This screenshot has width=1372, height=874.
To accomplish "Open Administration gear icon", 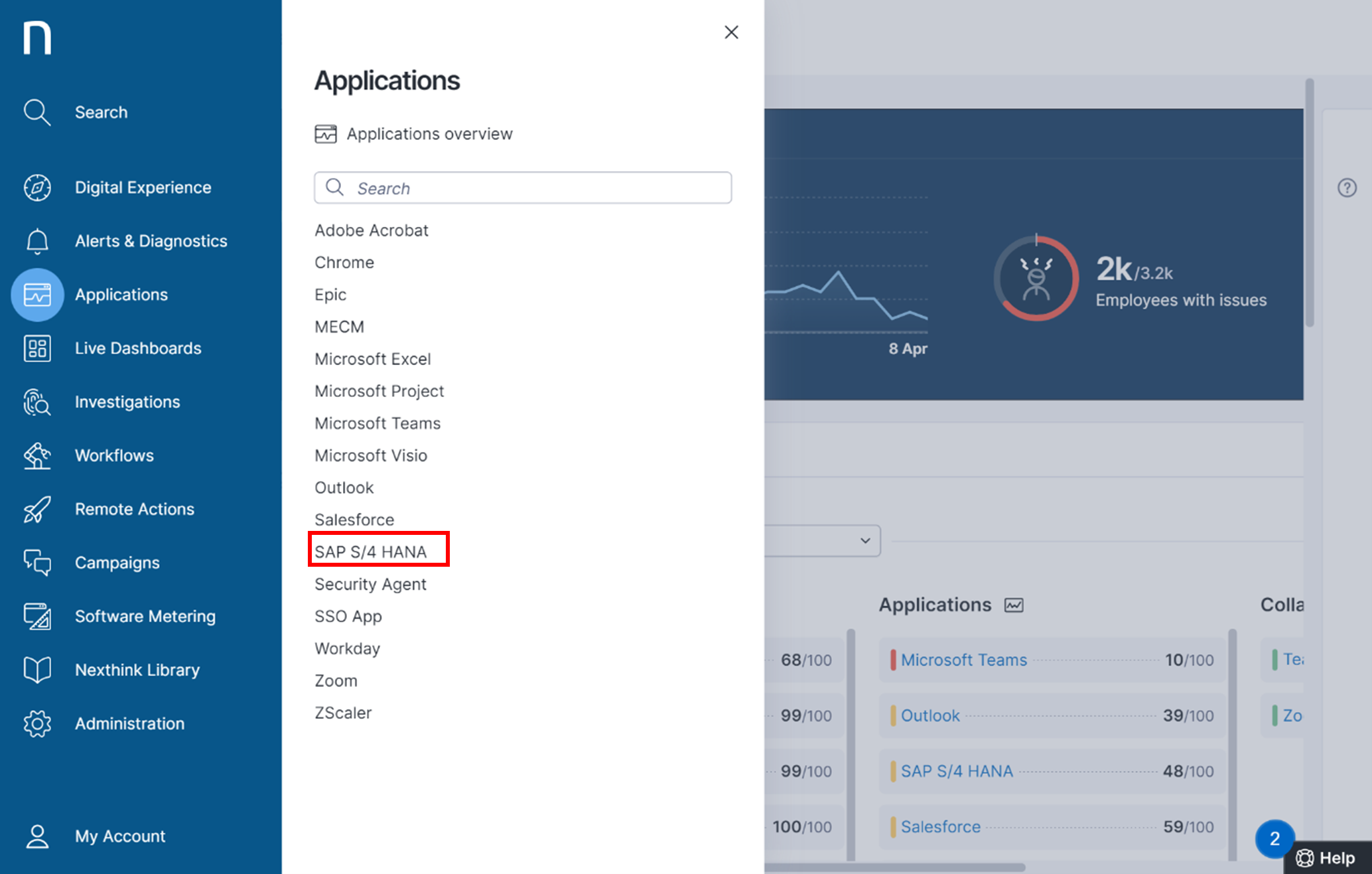I will (x=37, y=723).
